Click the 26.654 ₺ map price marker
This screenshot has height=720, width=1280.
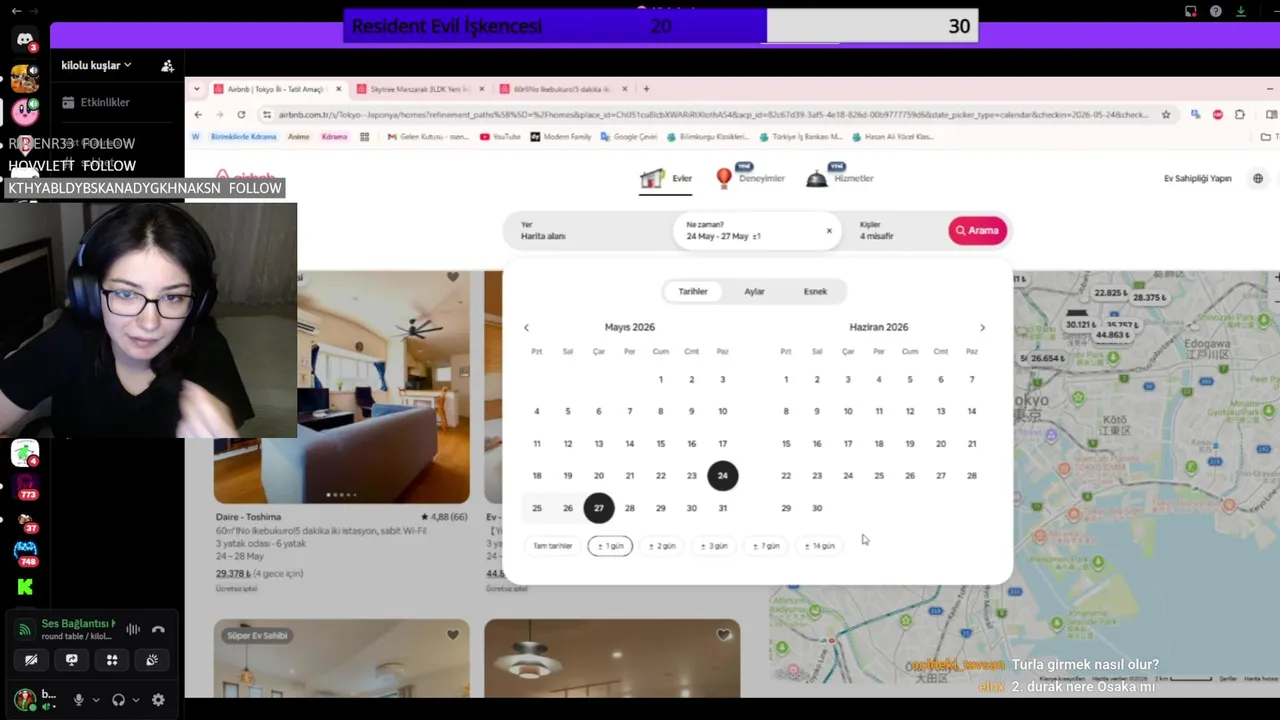point(1047,358)
